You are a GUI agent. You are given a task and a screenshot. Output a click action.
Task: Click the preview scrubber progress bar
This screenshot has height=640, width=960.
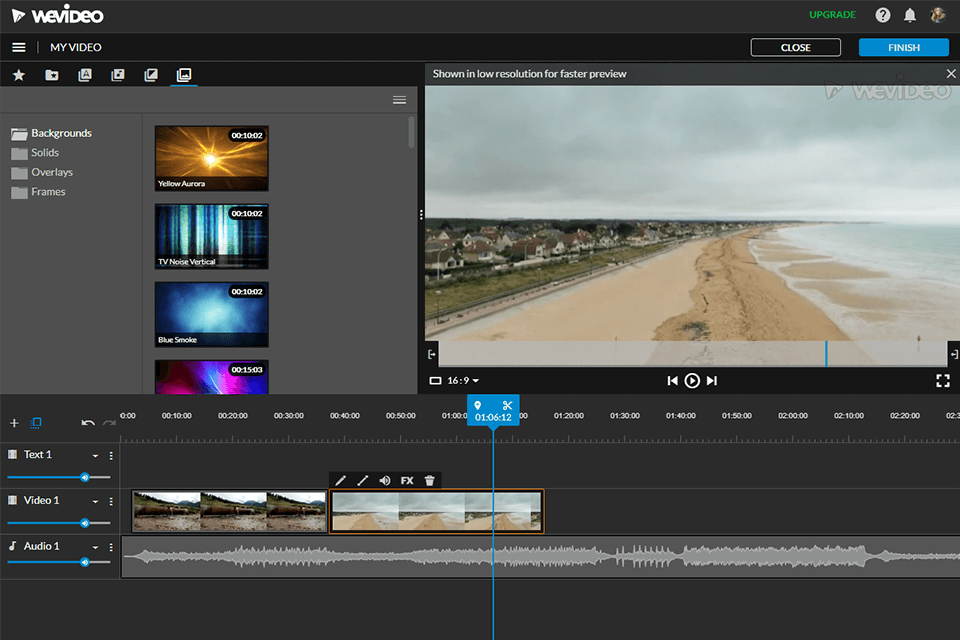[x=692, y=354]
